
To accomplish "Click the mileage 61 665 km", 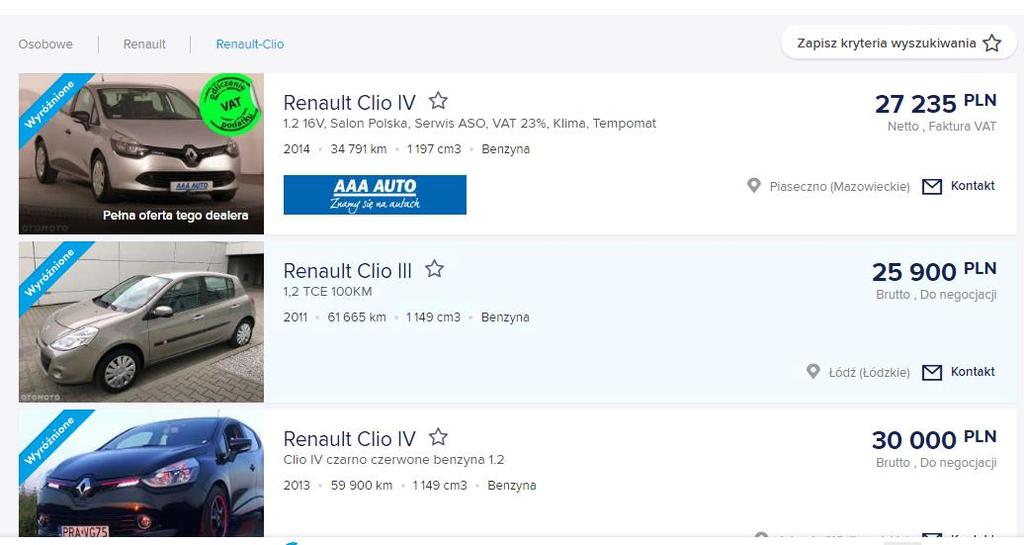I will 357,317.
